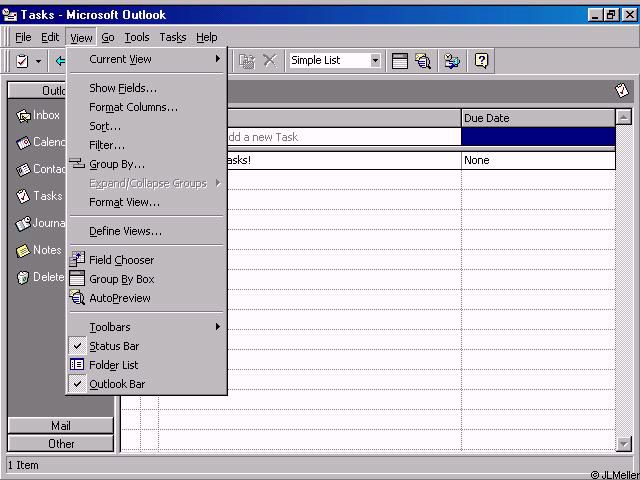640x480 pixels.
Task: Click the Journal icon in Outlook Bar
Action: [x=23, y=224]
